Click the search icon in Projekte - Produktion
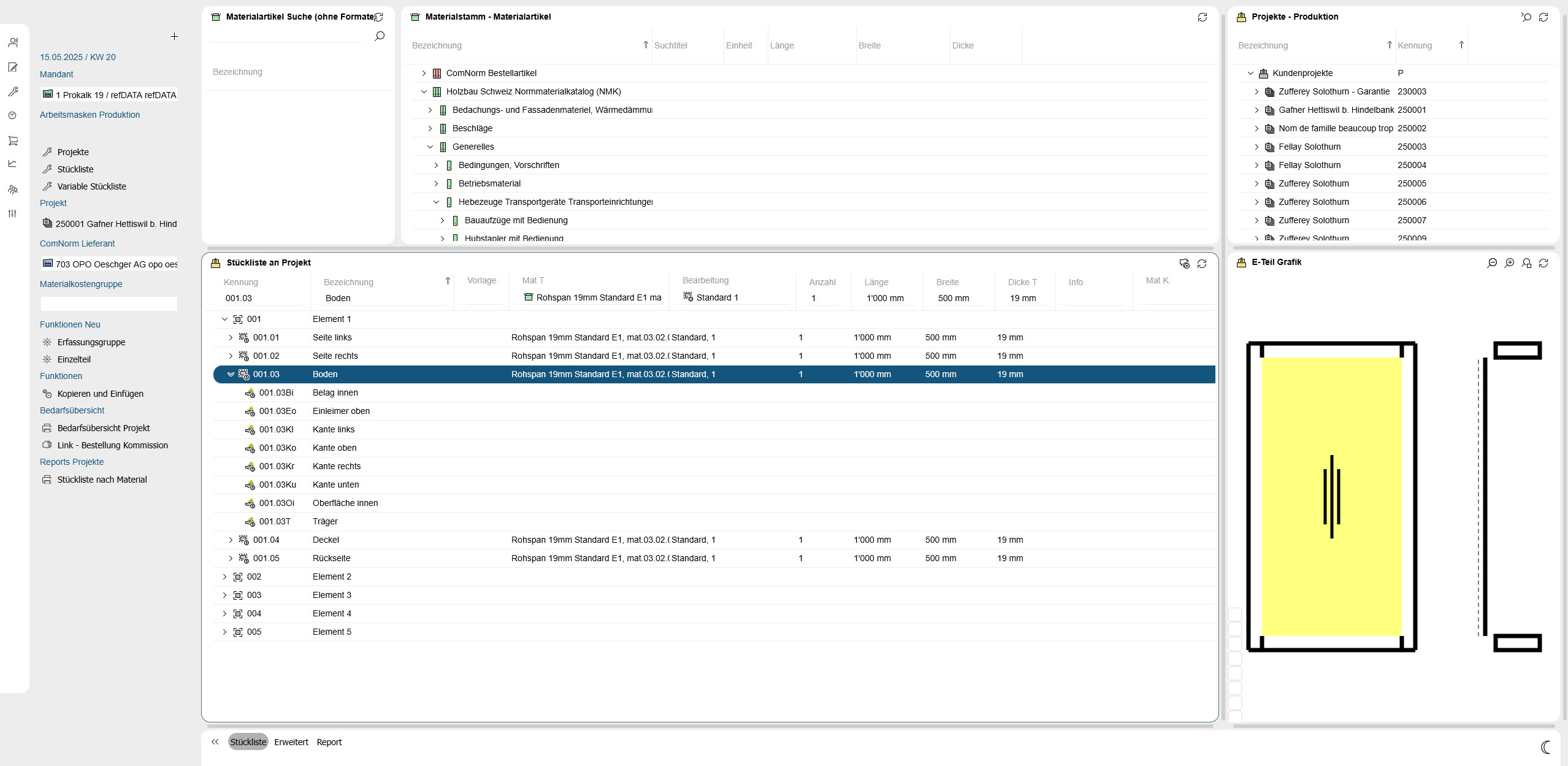 pos(1526,17)
